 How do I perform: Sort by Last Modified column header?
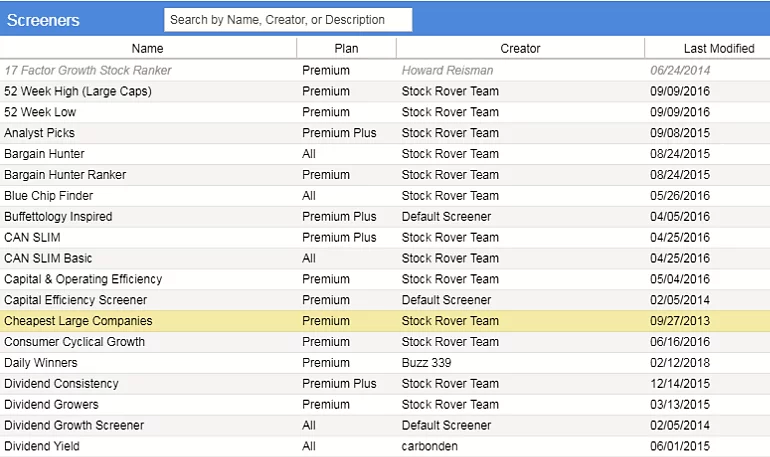(718, 48)
